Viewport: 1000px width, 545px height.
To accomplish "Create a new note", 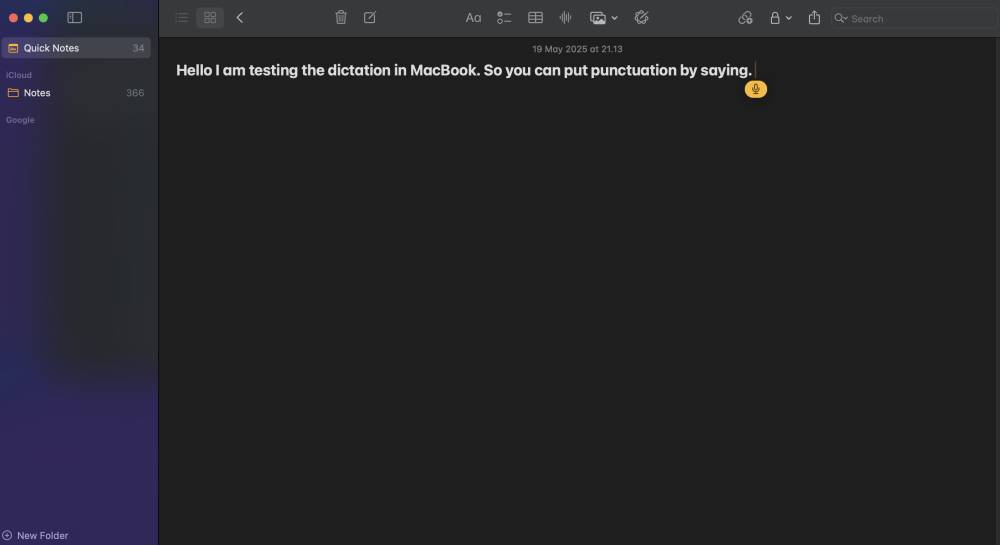I will point(370,18).
